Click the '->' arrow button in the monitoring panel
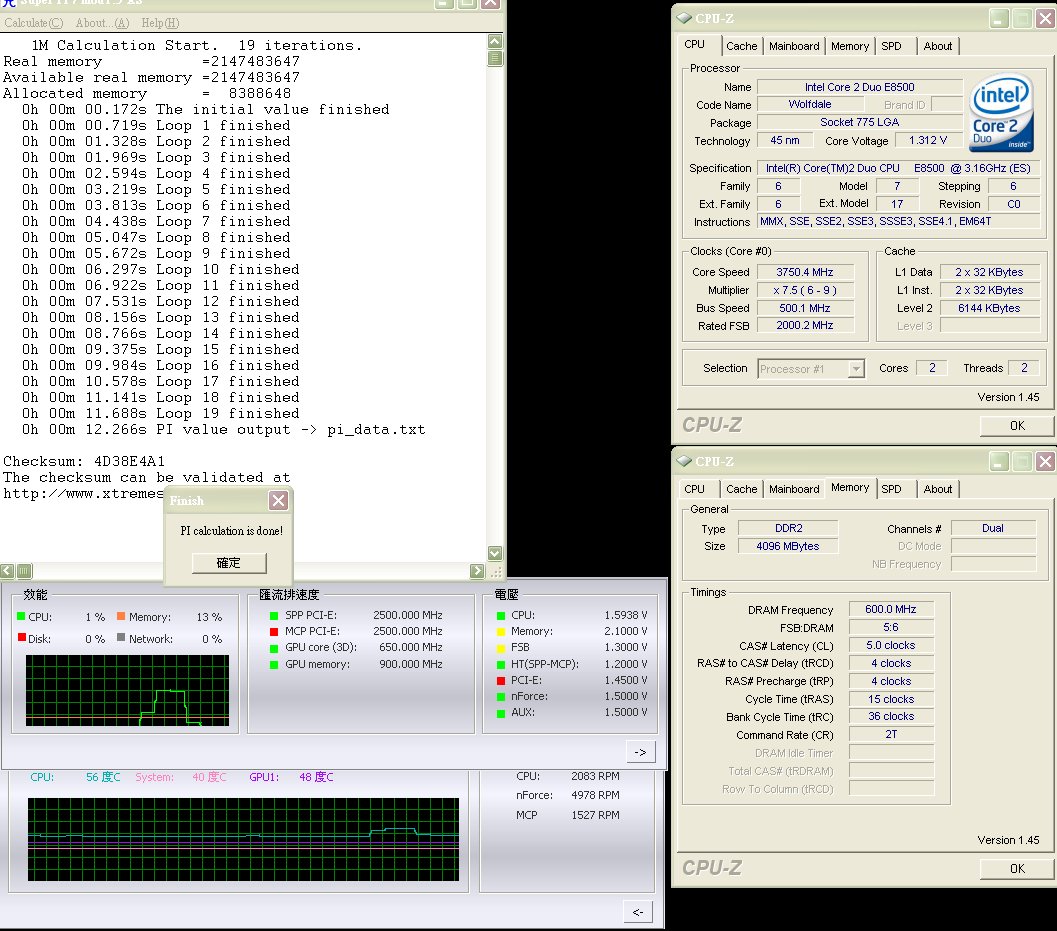 (640, 752)
